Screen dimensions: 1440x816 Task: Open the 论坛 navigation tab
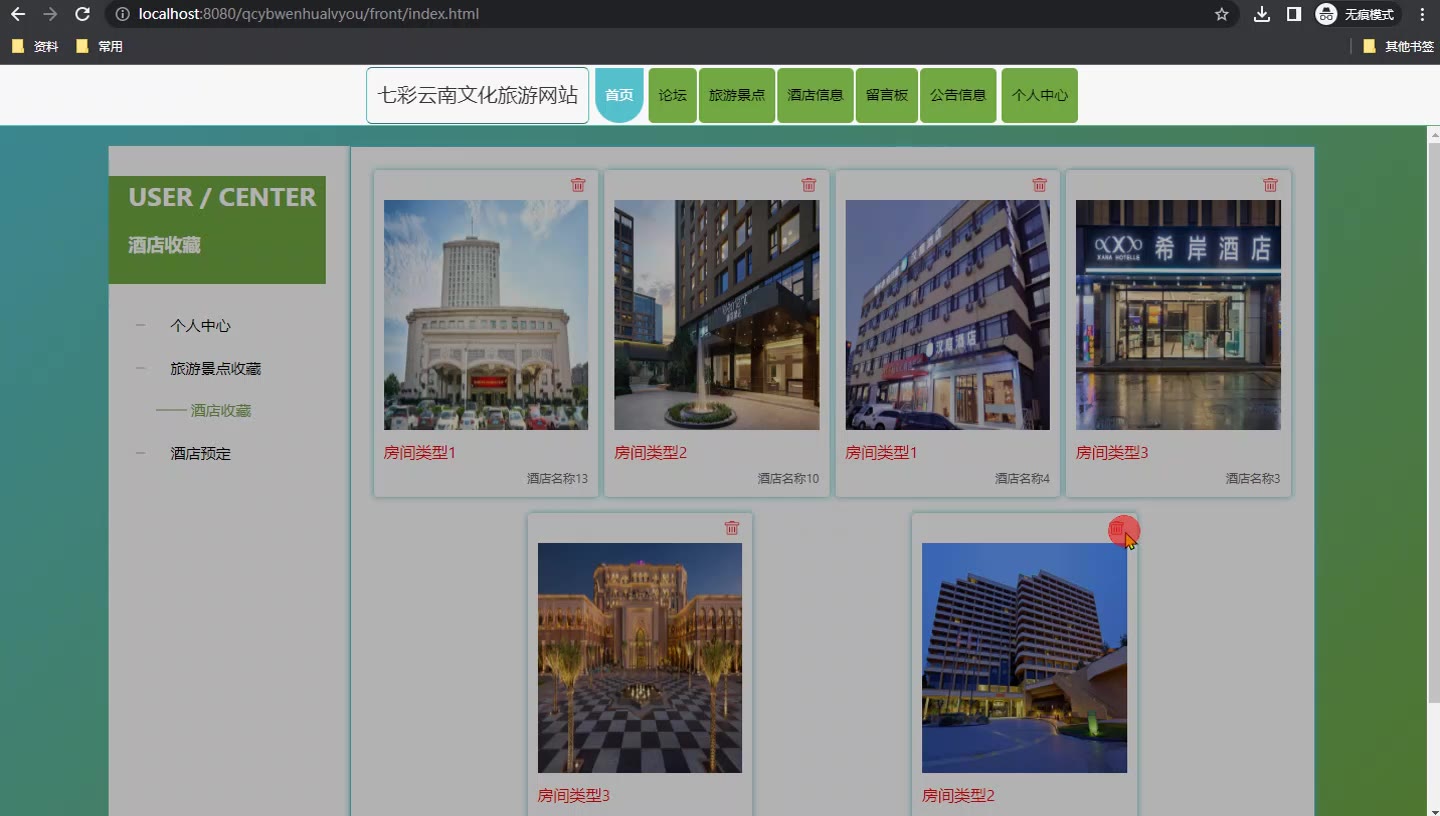672,96
